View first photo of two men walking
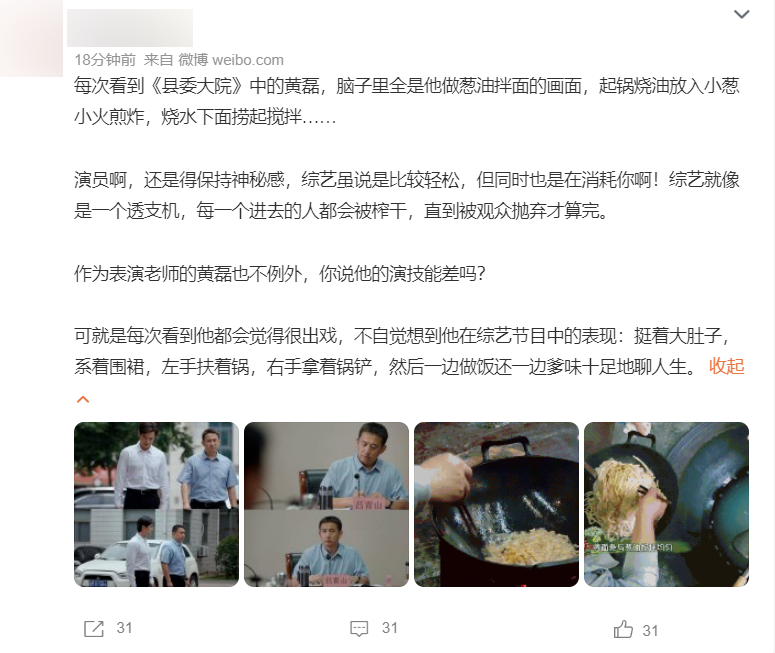 [x=156, y=504]
